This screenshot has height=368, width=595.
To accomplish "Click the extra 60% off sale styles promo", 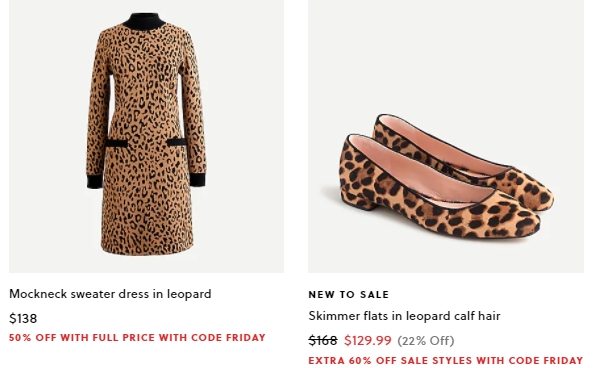I will 445,360.
